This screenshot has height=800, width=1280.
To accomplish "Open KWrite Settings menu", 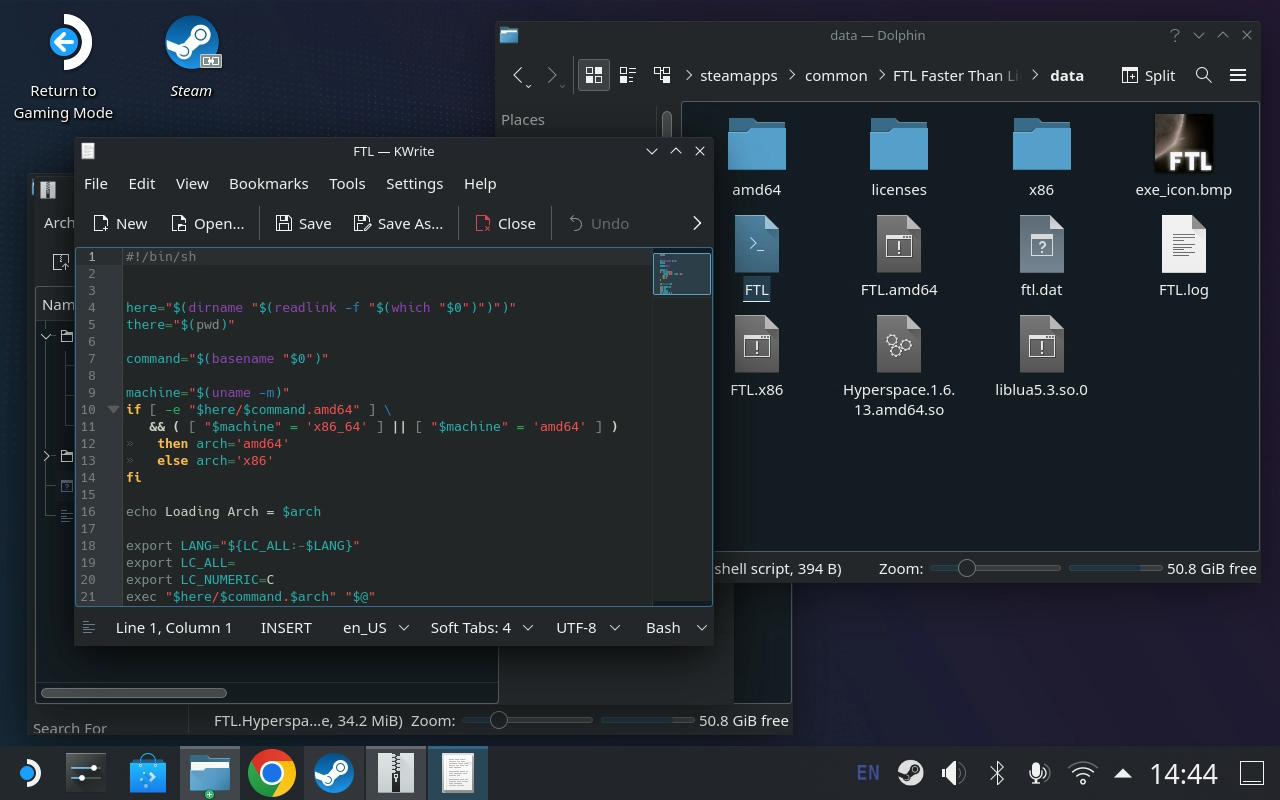I will [x=414, y=183].
